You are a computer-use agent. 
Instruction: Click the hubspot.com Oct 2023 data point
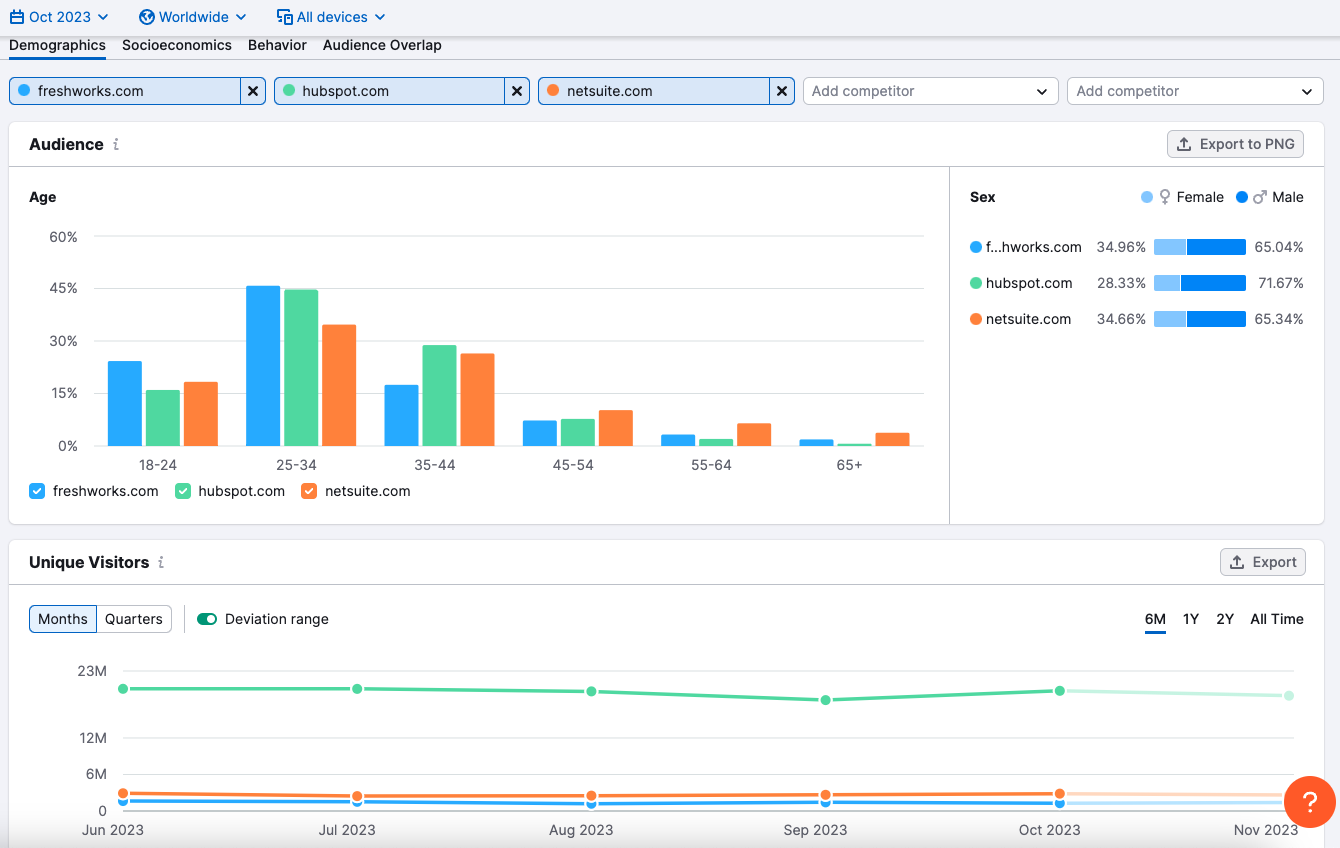point(1059,691)
